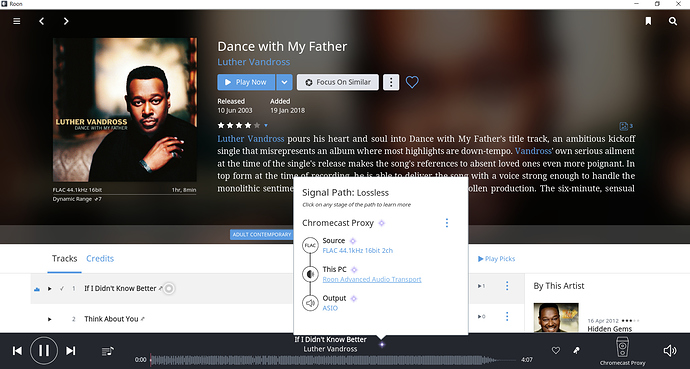Open the Hidden Gems album title

[609, 329]
